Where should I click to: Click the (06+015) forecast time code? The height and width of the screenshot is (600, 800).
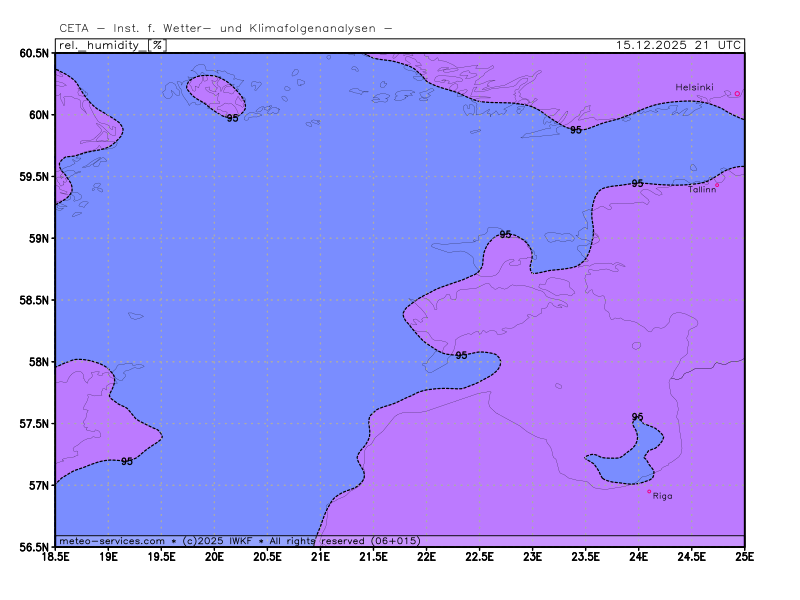(395, 541)
